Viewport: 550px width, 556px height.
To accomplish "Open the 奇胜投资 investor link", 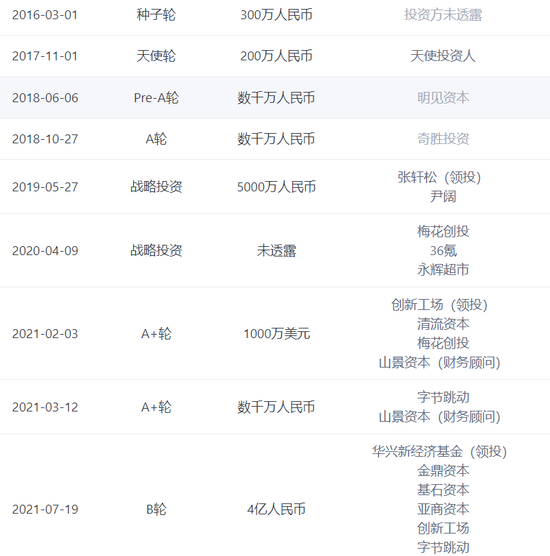I will (443, 139).
